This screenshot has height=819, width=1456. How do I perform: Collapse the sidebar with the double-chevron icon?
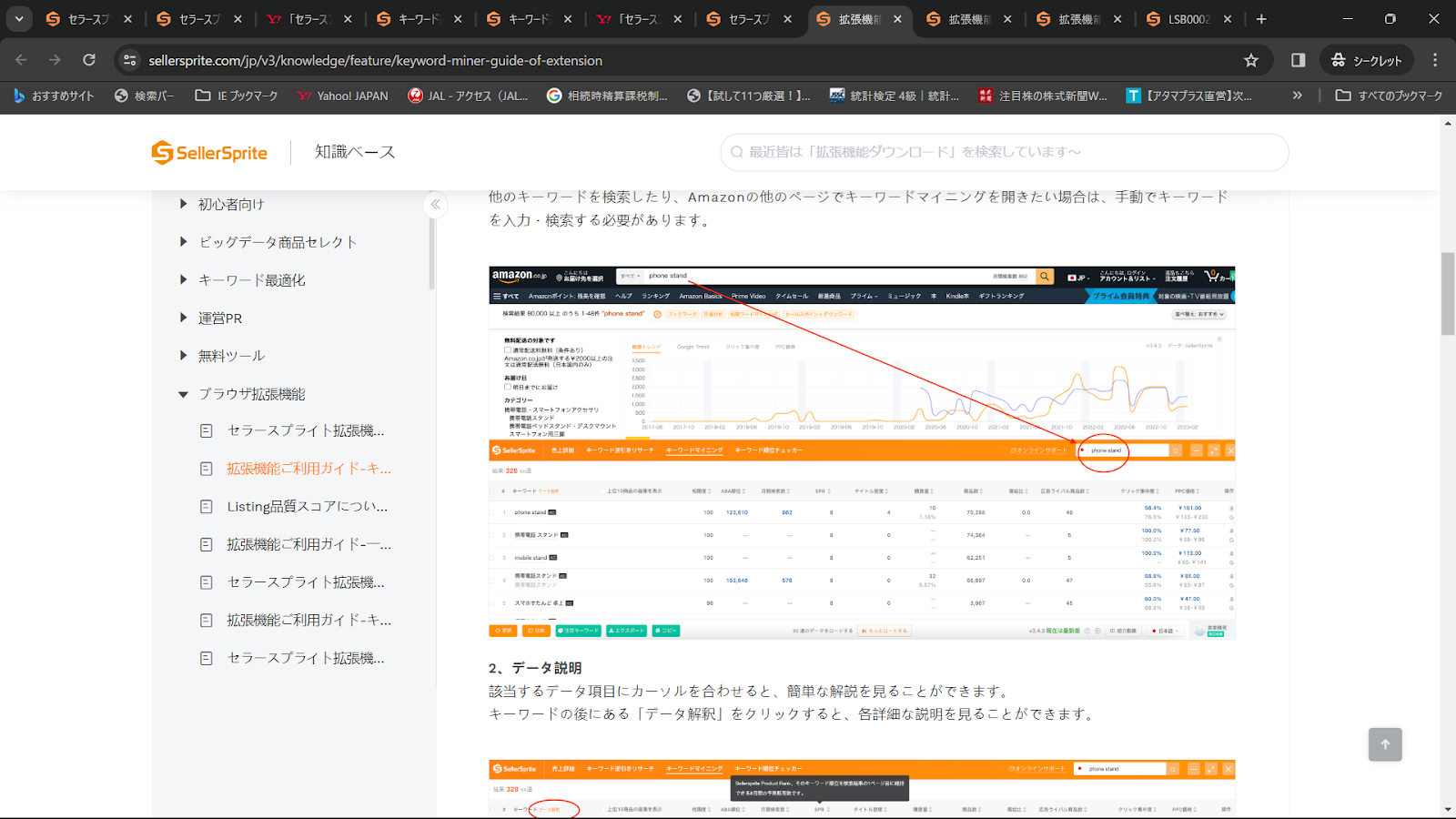436,205
